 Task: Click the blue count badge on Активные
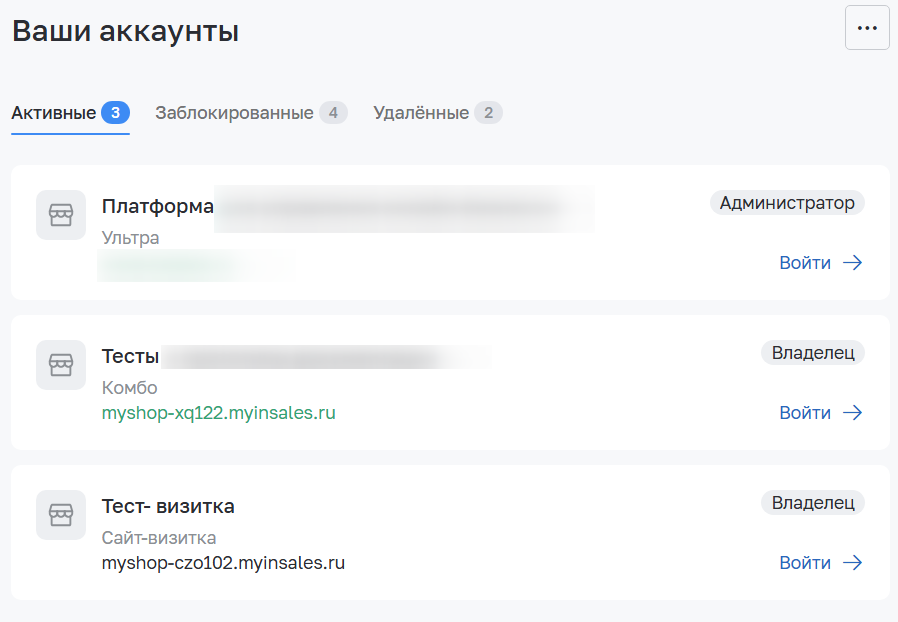point(116,113)
